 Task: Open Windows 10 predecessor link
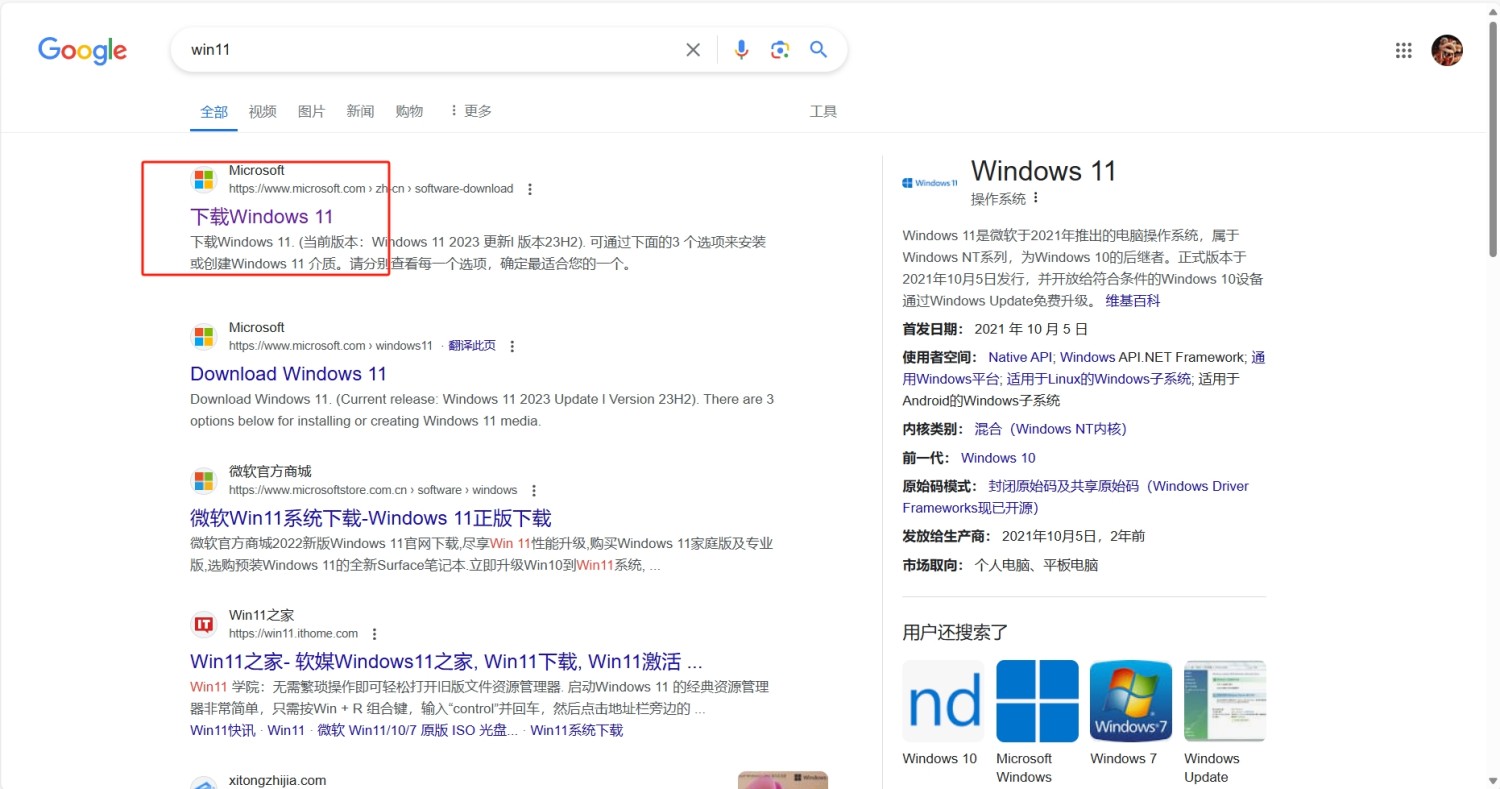pyautogui.click(x=998, y=458)
